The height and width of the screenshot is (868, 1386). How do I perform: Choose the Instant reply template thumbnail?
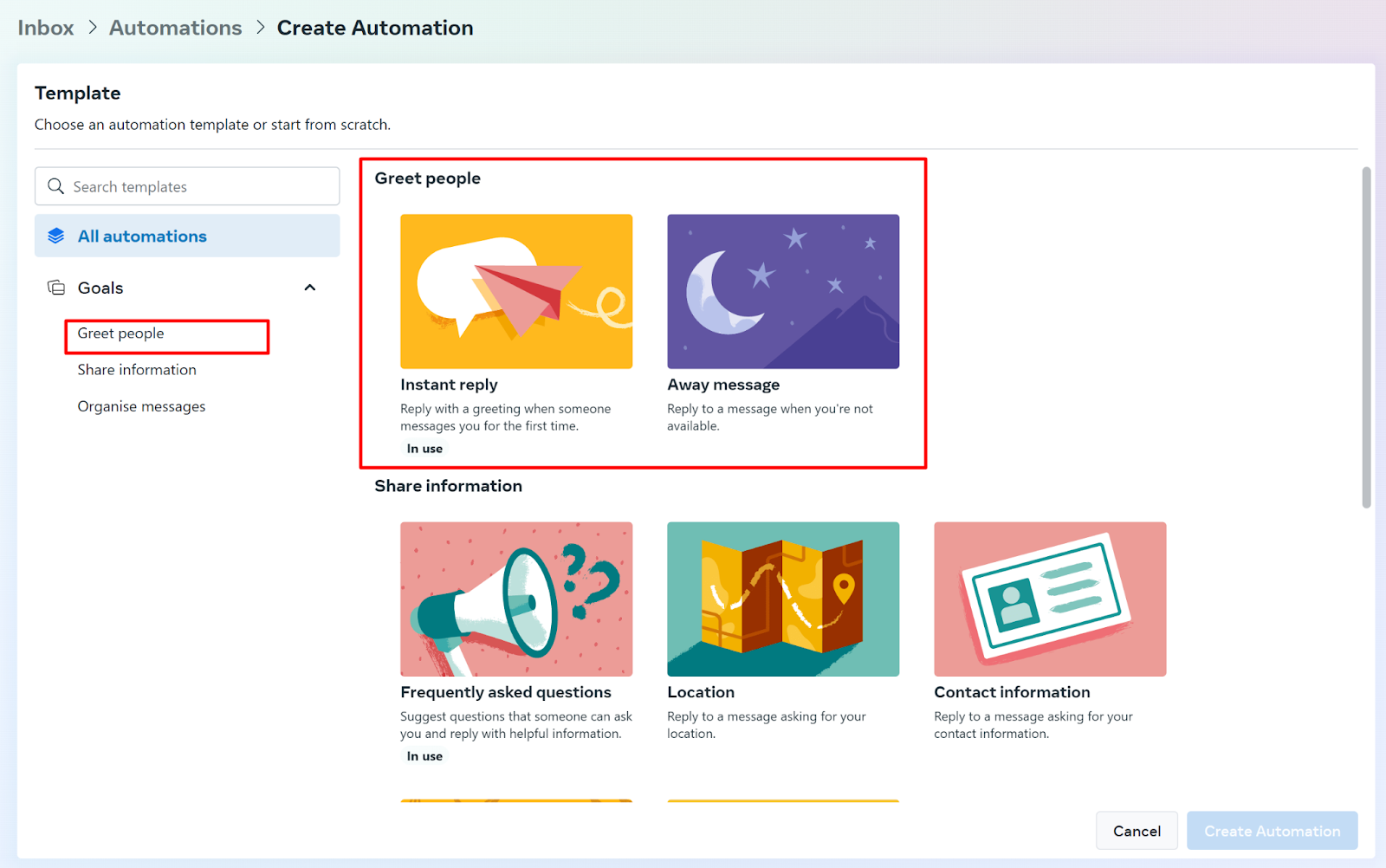tap(516, 291)
